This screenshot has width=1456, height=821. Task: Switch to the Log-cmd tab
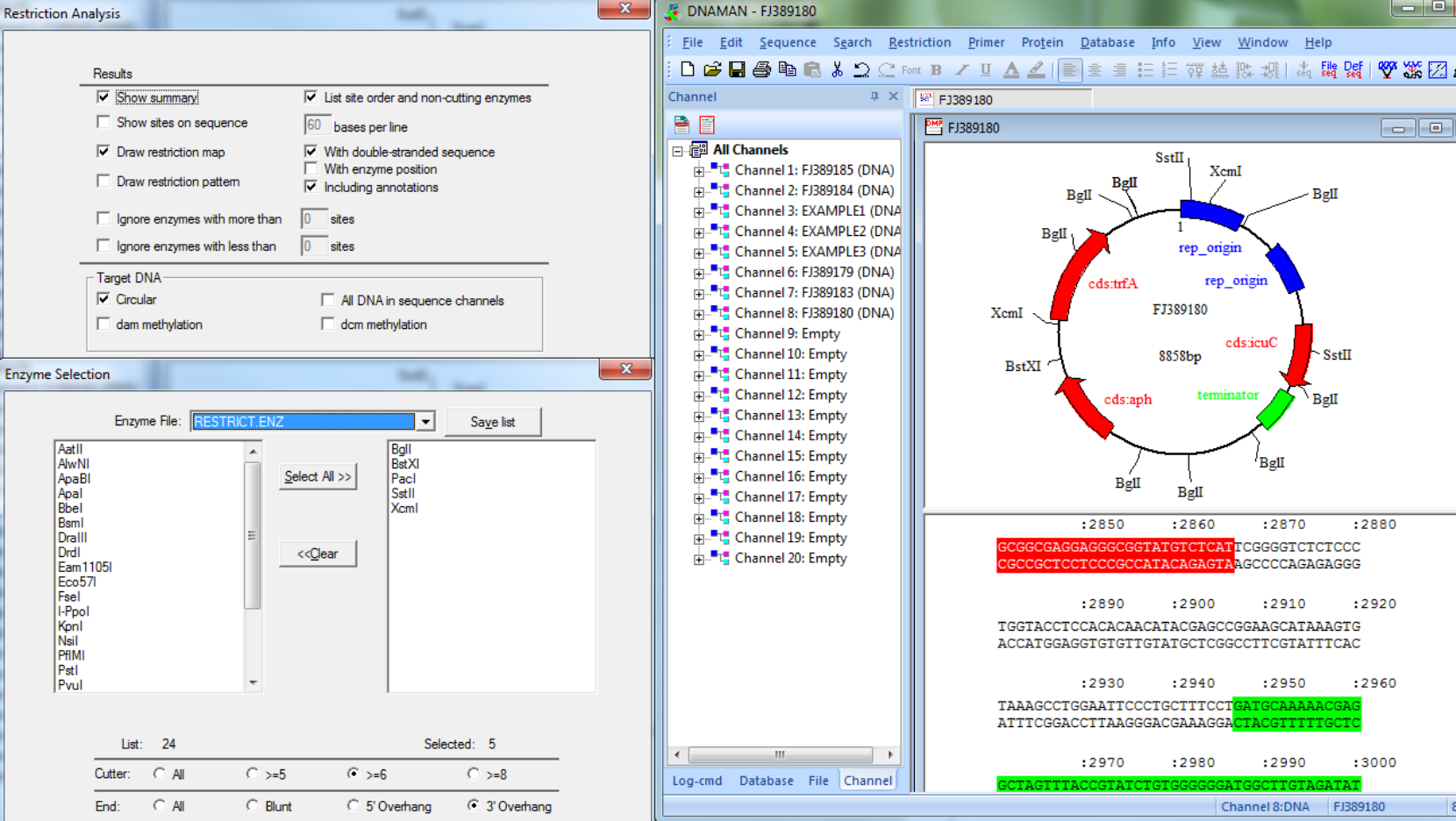tap(697, 781)
